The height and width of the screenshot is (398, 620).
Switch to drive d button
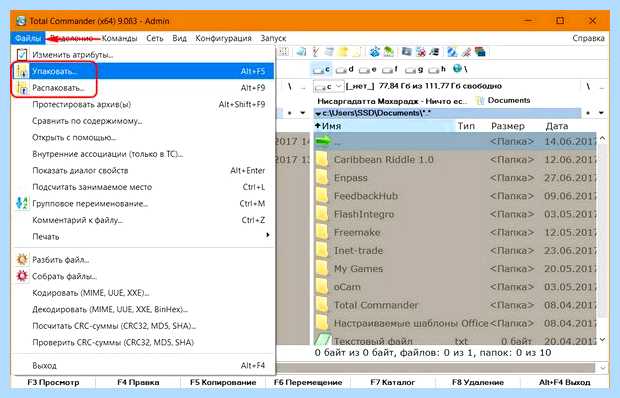(x=344, y=70)
